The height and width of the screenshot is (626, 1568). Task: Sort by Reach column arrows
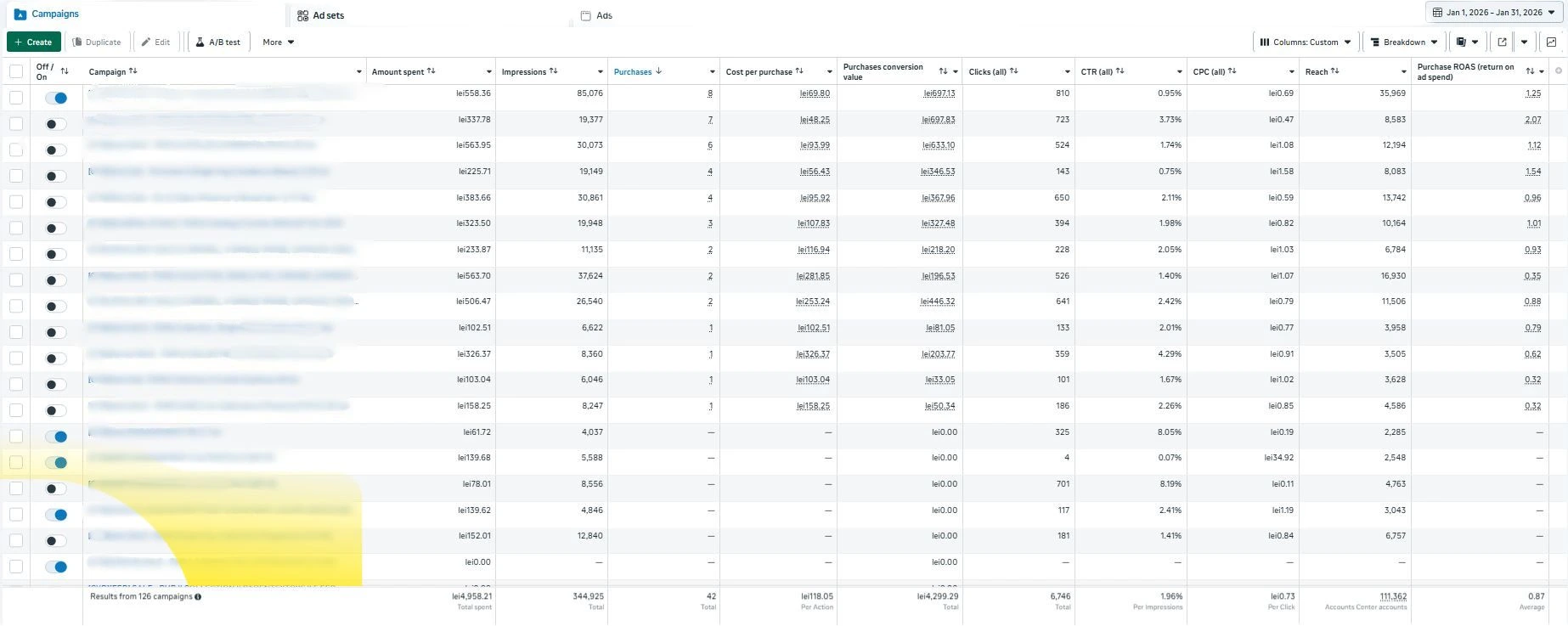[1335, 71]
